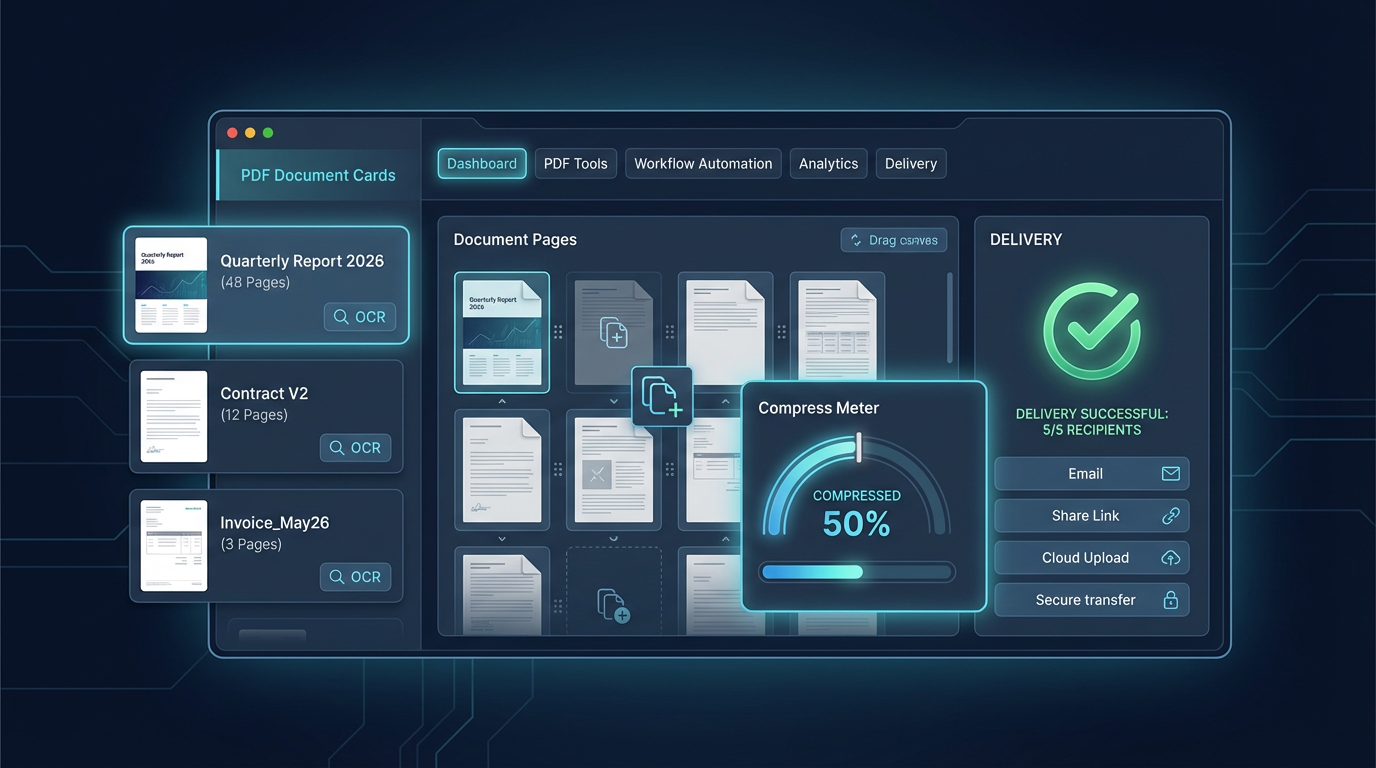Image resolution: width=1376 pixels, height=768 pixels.
Task: Open the Workflow Automation tab
Action: point(703,163)
